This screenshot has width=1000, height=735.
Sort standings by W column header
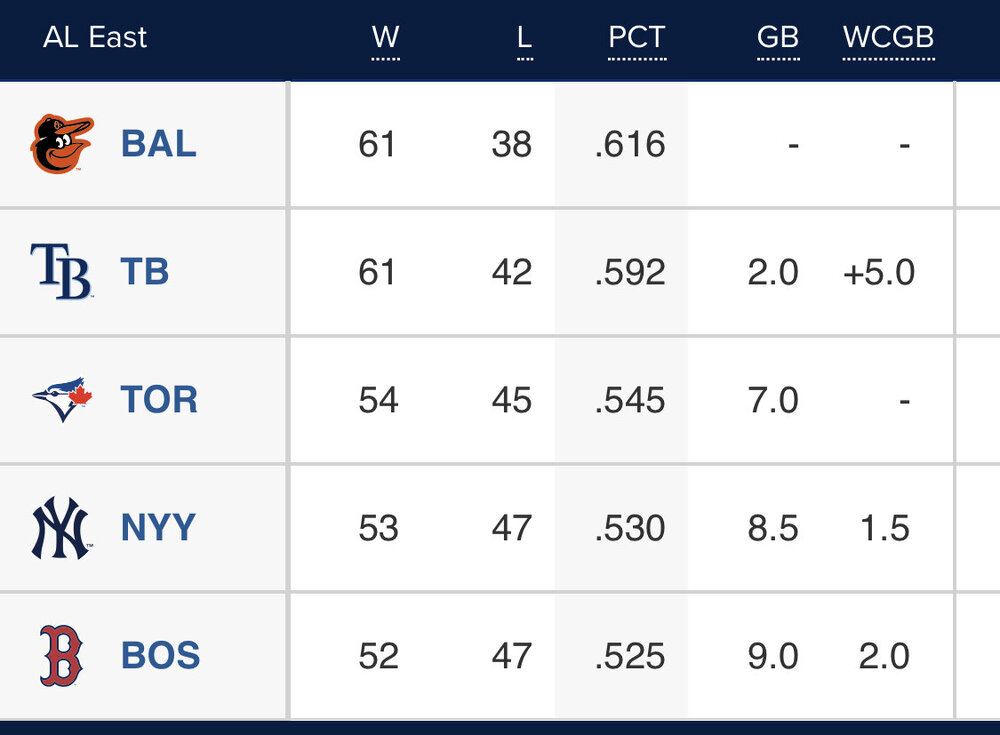point(385,38)
